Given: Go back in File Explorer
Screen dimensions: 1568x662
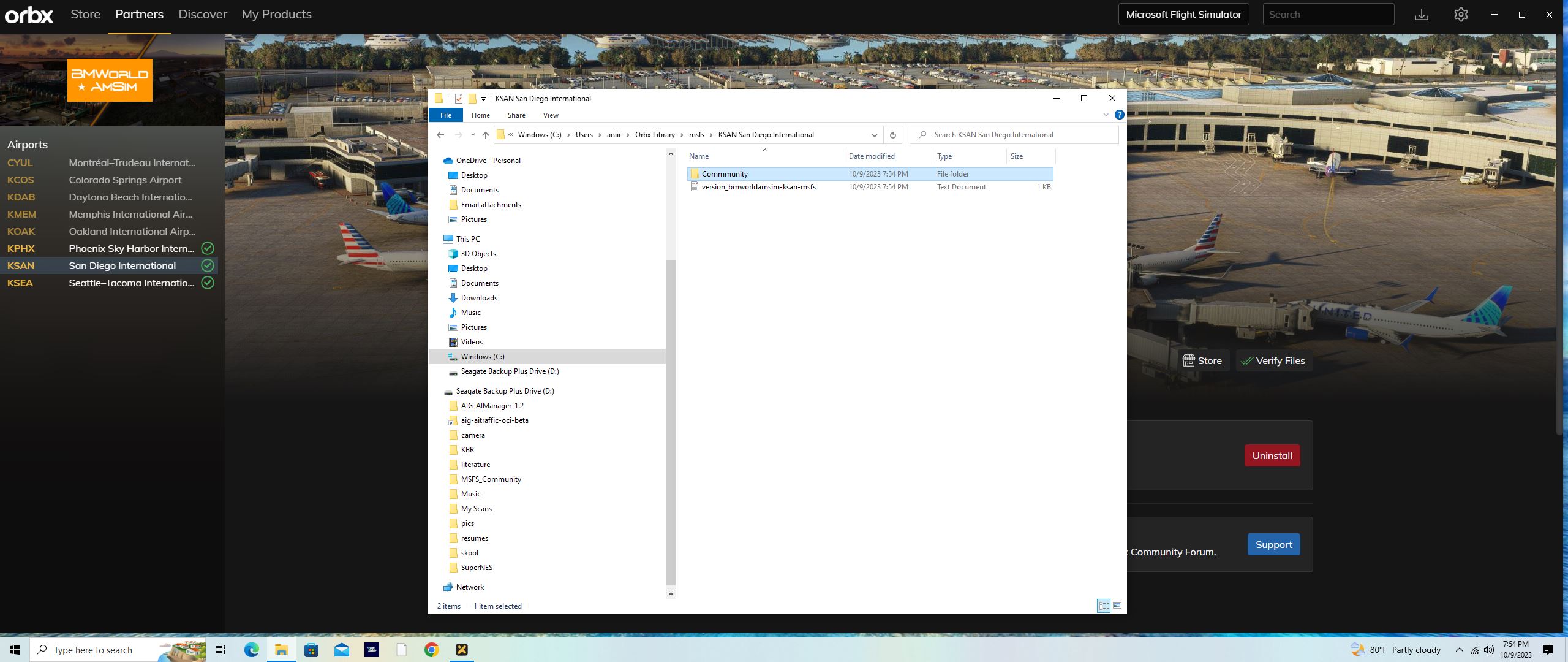Looking at the screenshot, I should click(x=440, y=135).
